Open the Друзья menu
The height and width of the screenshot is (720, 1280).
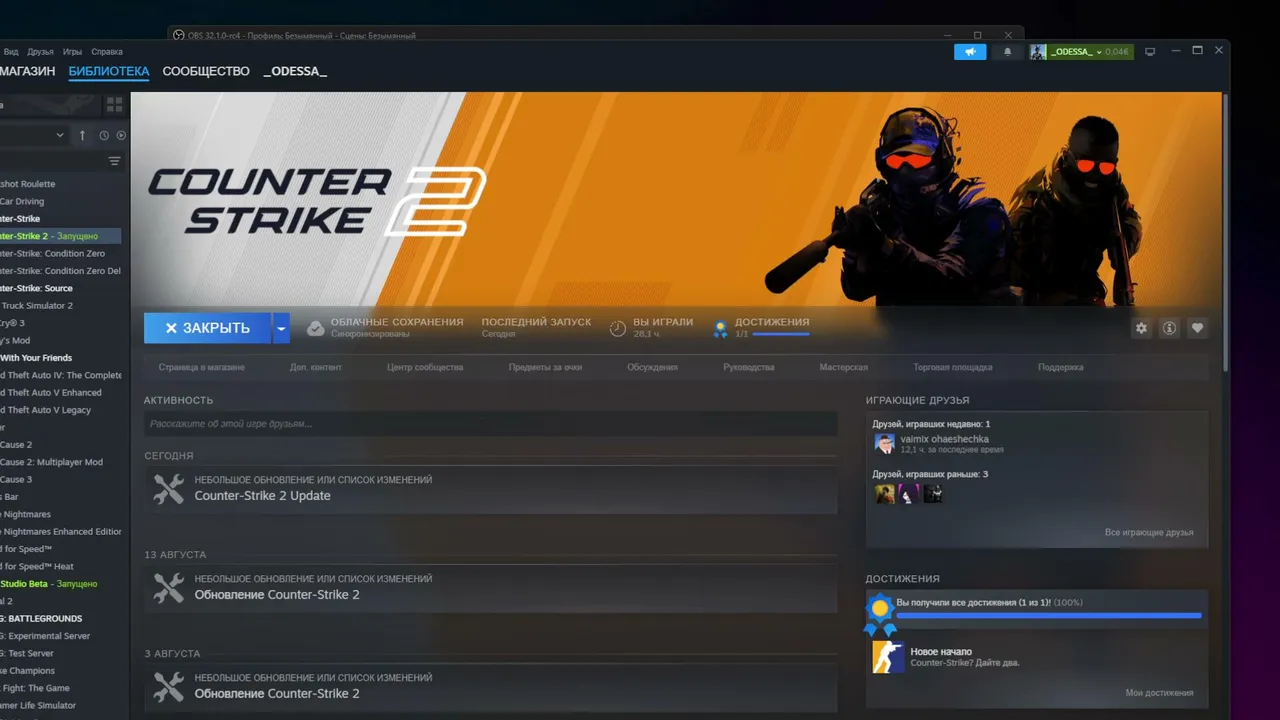point(41,52)
